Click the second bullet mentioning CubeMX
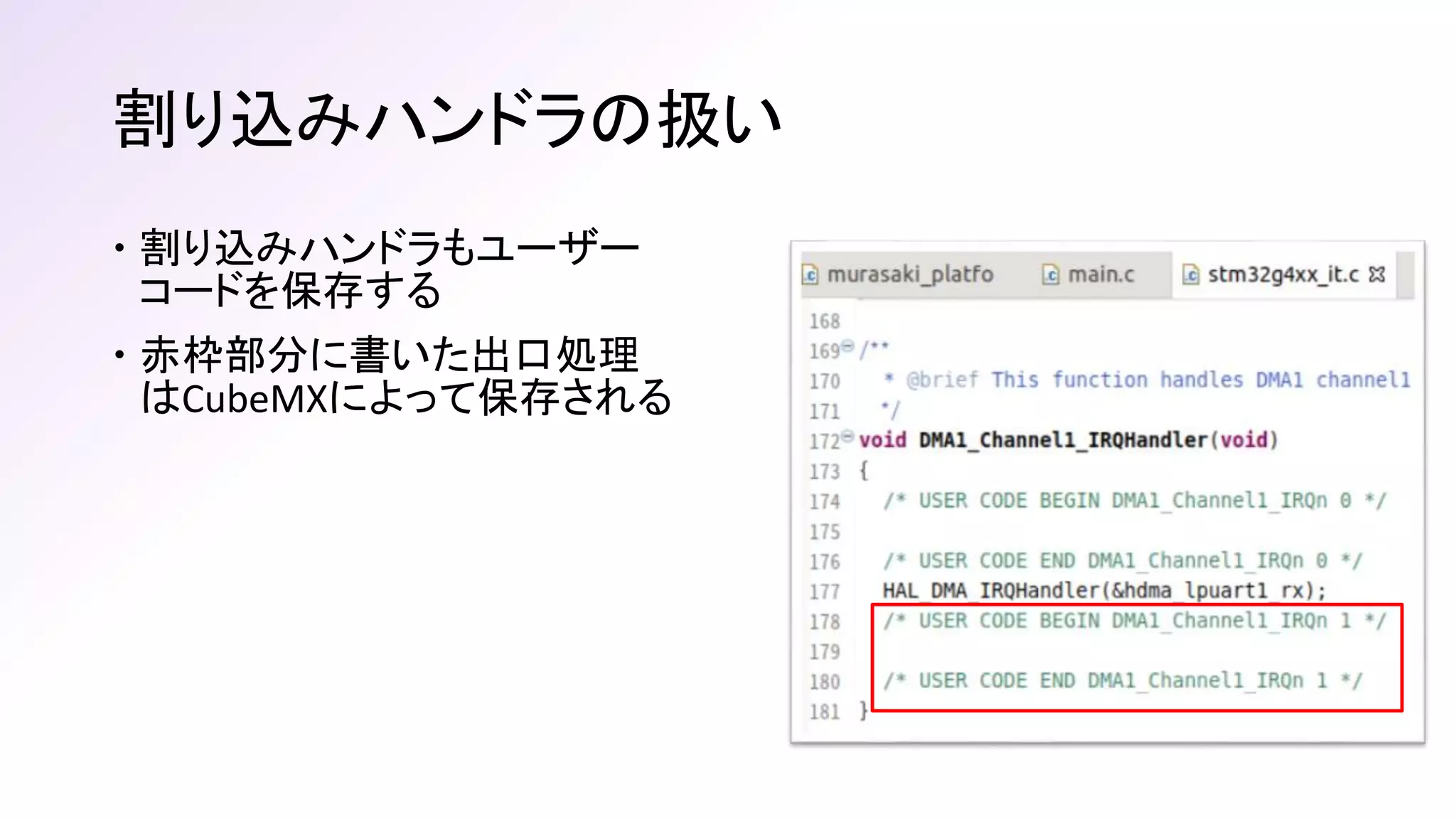The image size is (1456, 819). click(406, 376)
